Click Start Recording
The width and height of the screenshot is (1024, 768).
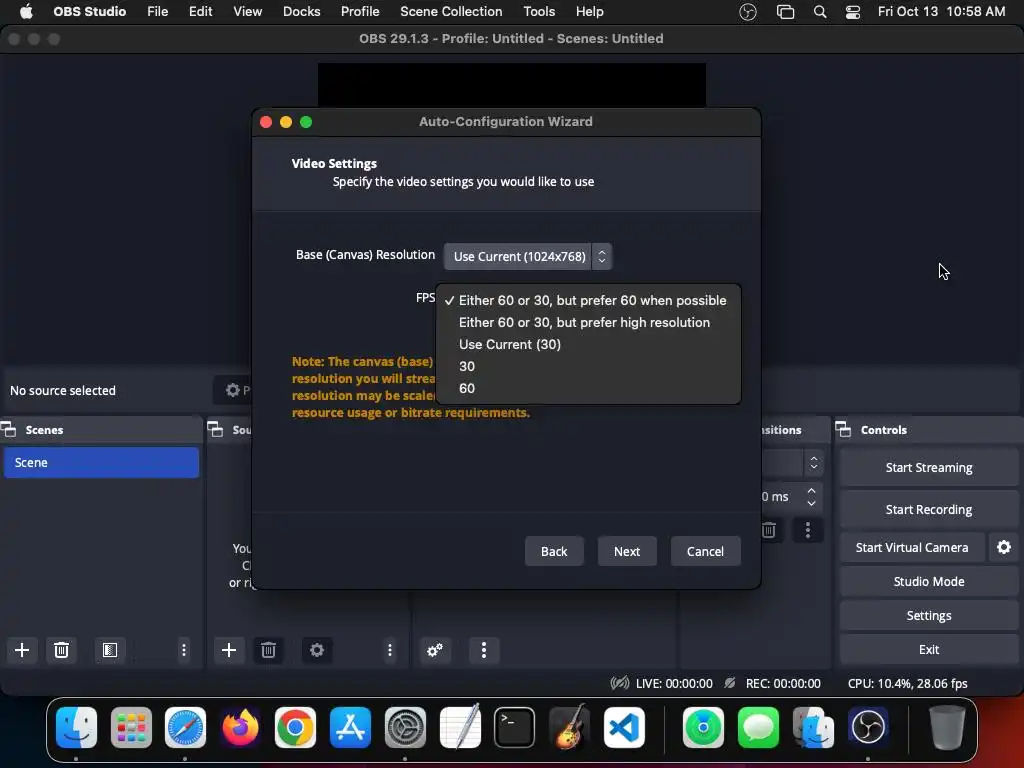point(929,509)
